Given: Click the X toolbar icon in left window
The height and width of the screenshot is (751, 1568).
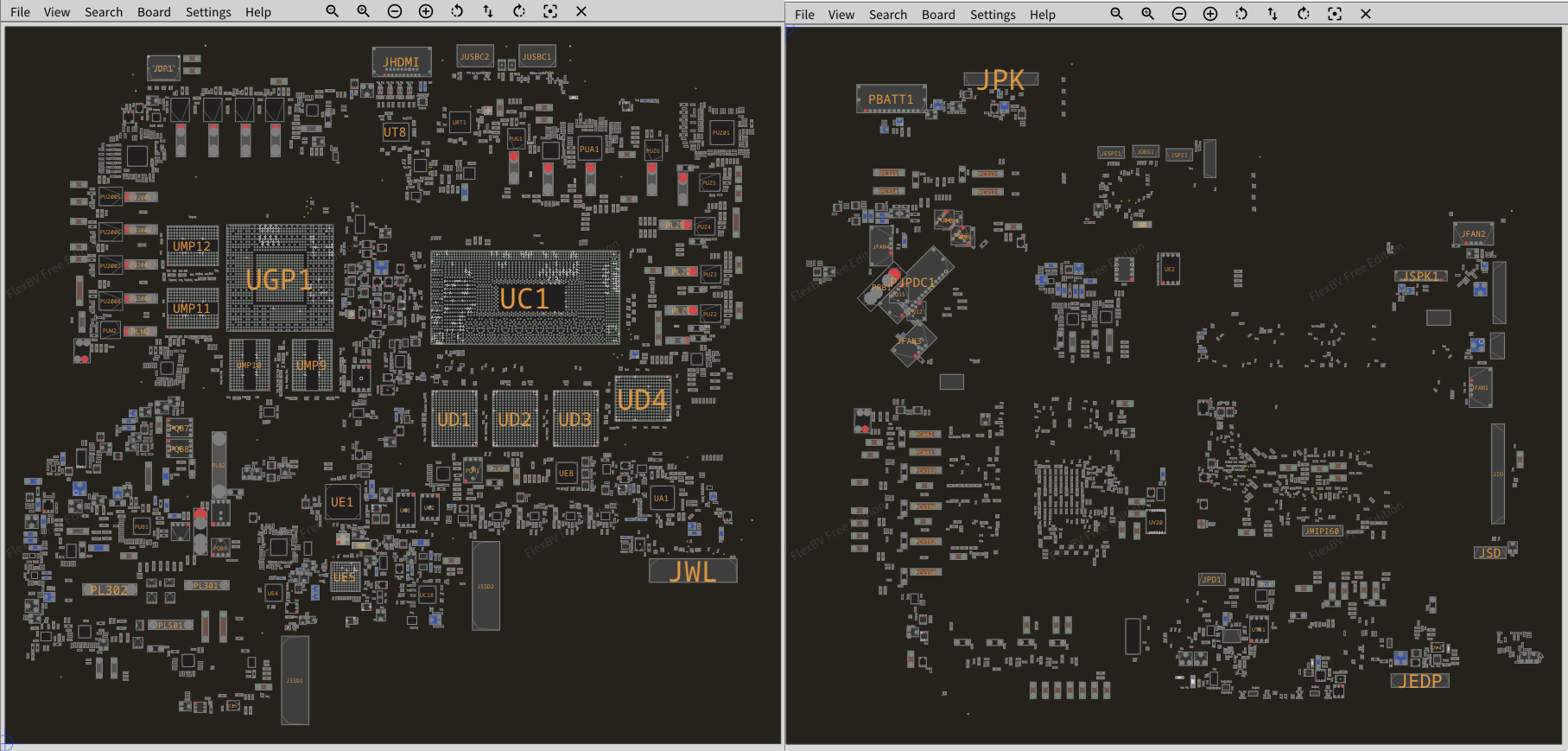Looking at the screenshot, I should 581,11.
